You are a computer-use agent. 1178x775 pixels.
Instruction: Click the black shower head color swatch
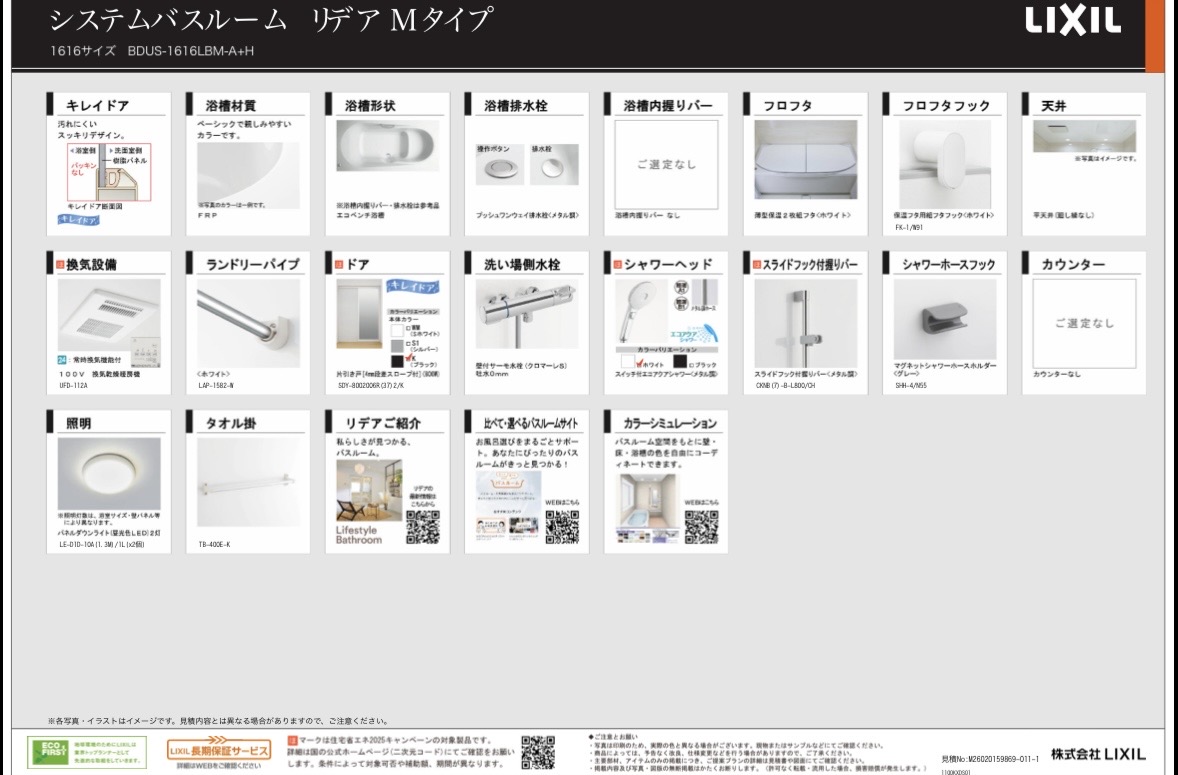coord(681,361)
